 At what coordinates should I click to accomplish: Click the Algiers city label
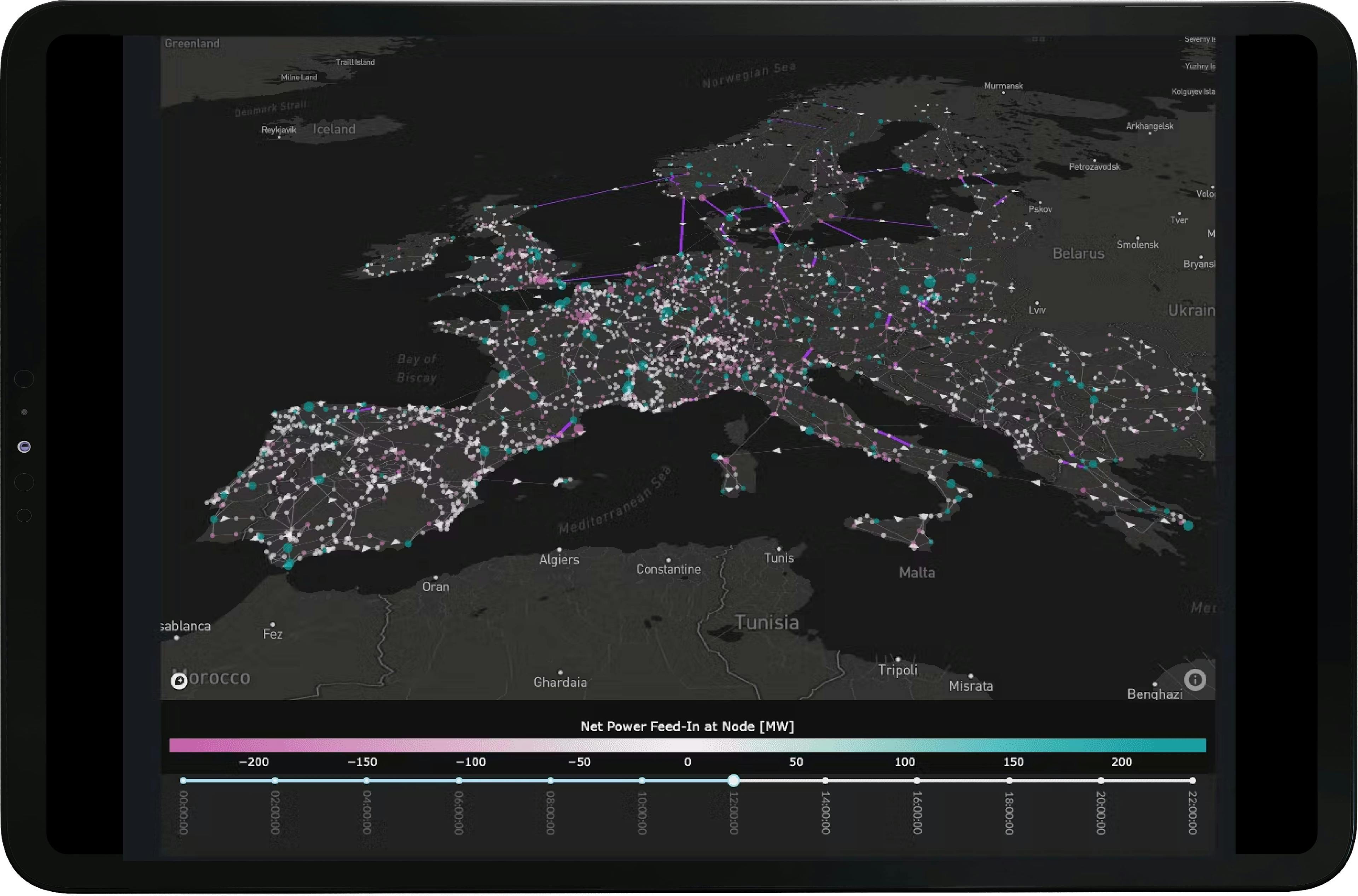click(x=559, y=560)
